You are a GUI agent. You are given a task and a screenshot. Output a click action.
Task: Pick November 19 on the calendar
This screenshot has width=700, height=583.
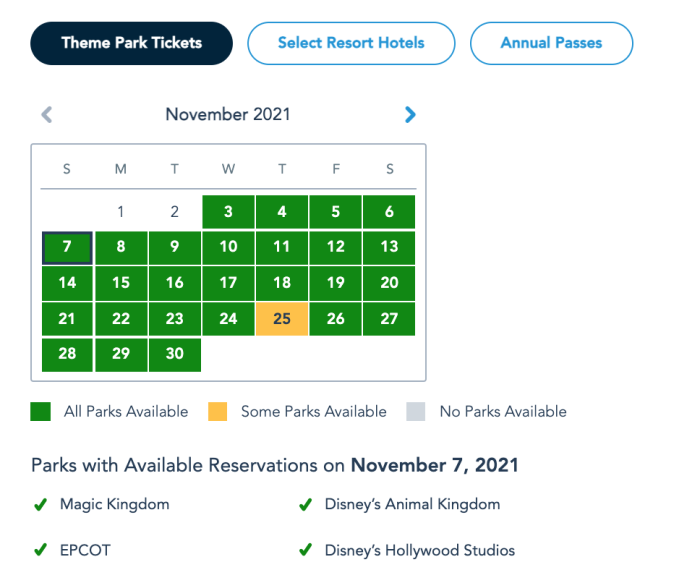pyautogui.click(x=336, y=283)
